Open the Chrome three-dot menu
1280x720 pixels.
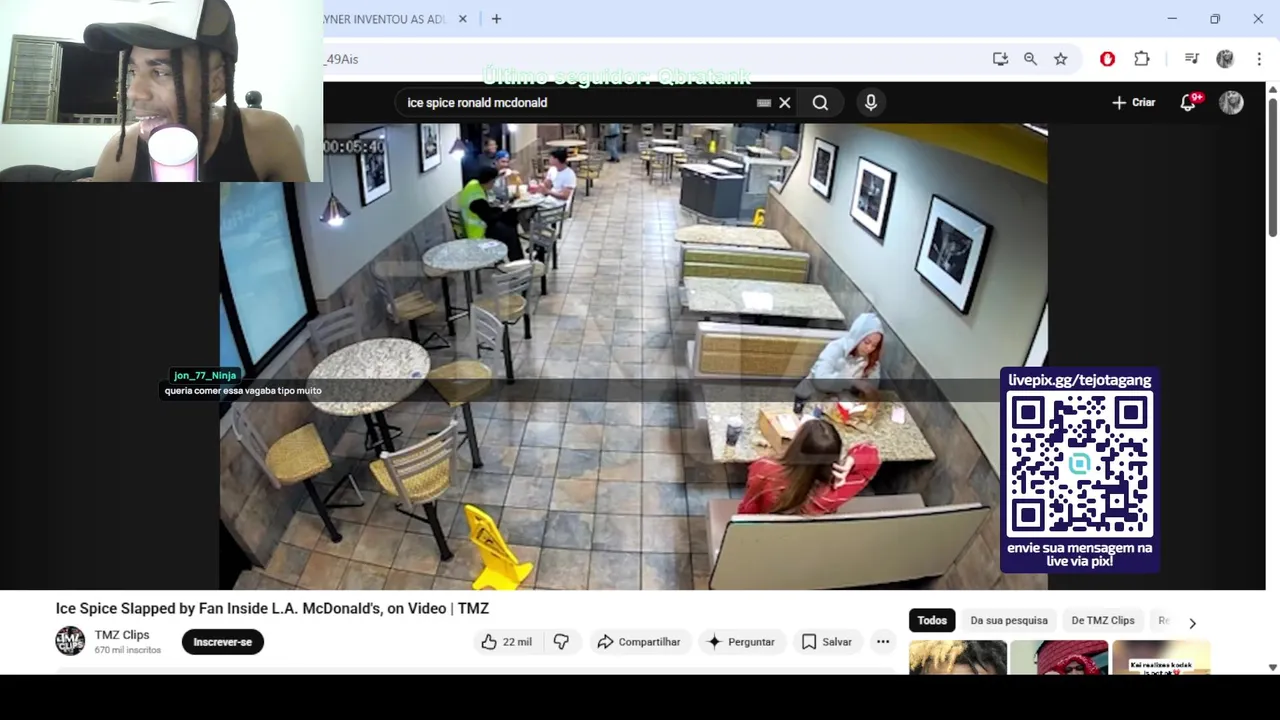click(1259, 59)
